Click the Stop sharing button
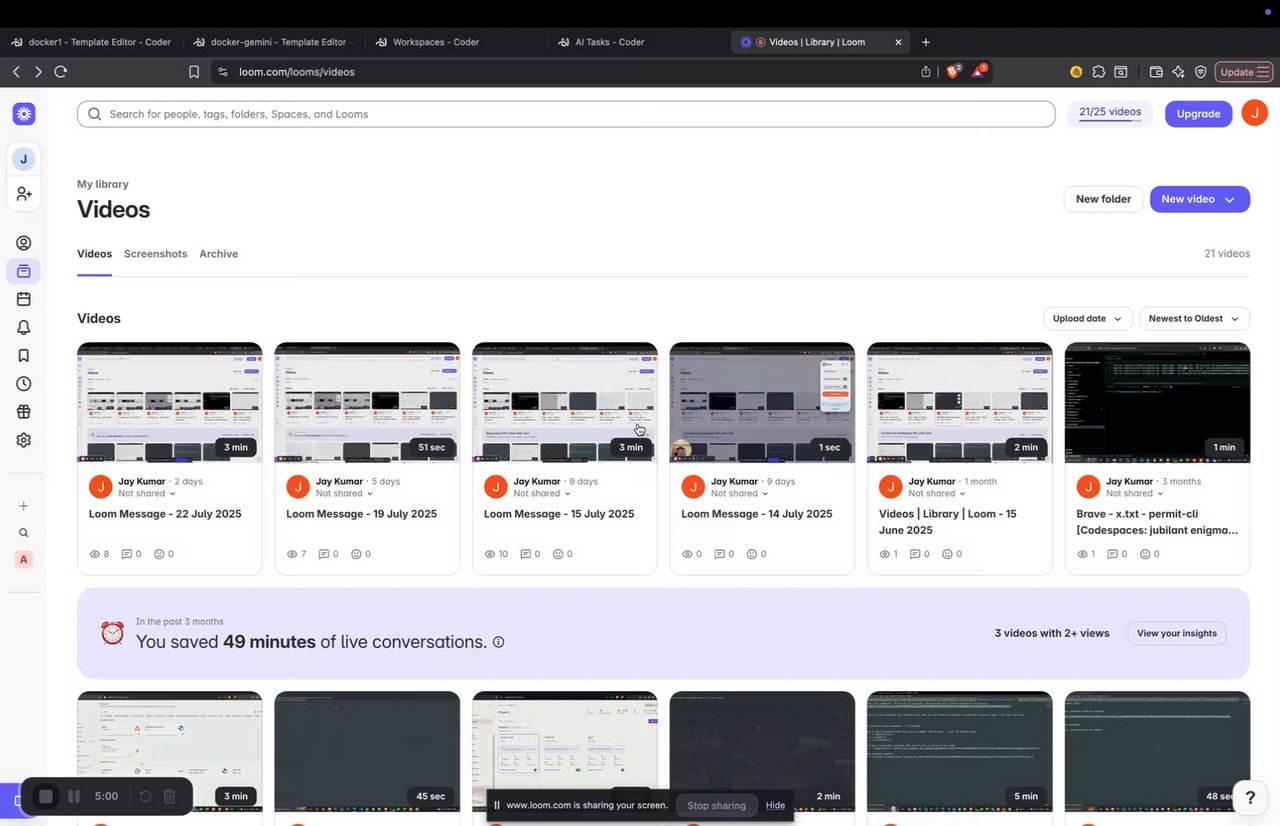Viewport: 1280px width, 826px height. tap(716, 806)
